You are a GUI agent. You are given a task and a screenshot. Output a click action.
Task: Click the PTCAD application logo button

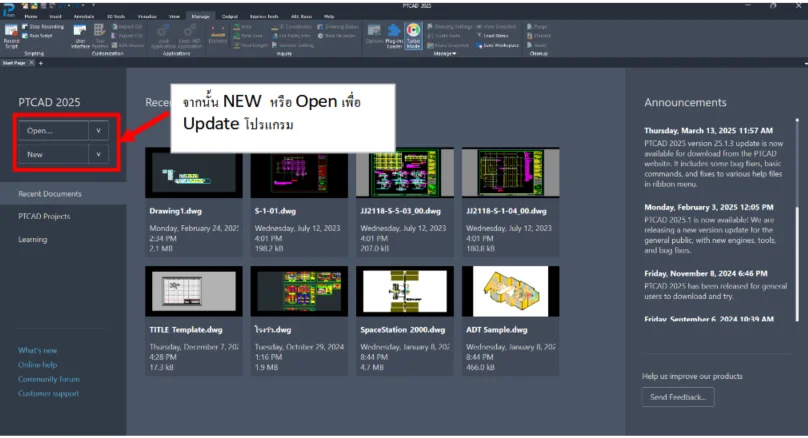(x=9, y=10)
